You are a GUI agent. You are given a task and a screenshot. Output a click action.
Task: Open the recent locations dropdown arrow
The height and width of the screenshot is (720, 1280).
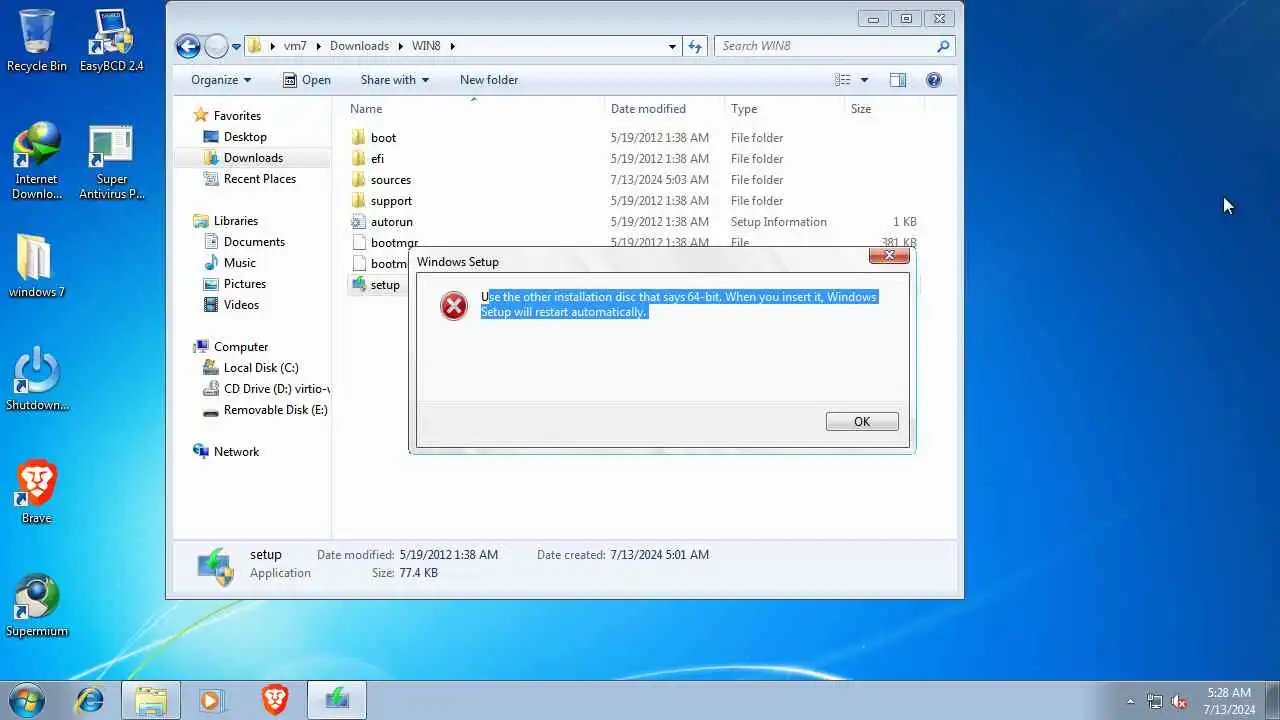236,46
